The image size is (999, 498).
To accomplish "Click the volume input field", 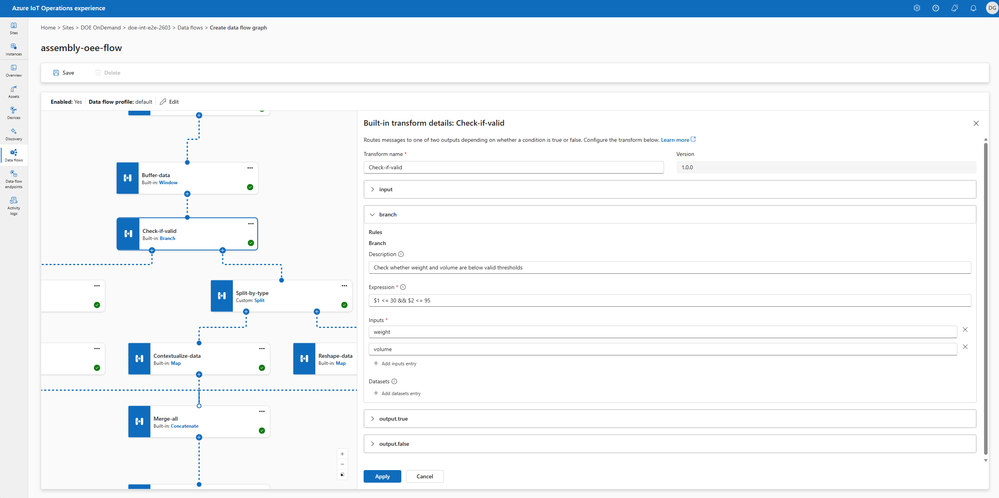I will pos(663,349).
